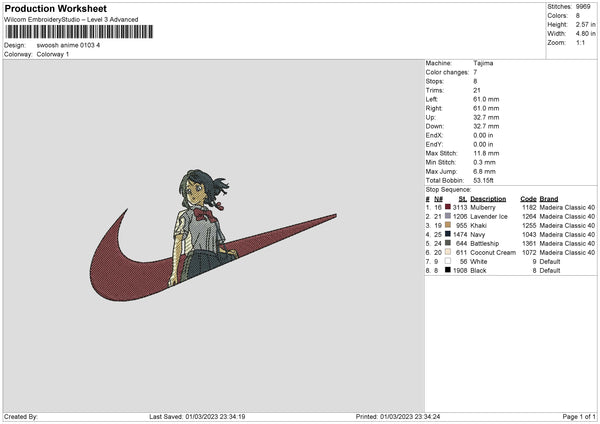The width and height of the screenshot is (600, 424).
Task: Click the Black color swatch
Action: [448, 270]
